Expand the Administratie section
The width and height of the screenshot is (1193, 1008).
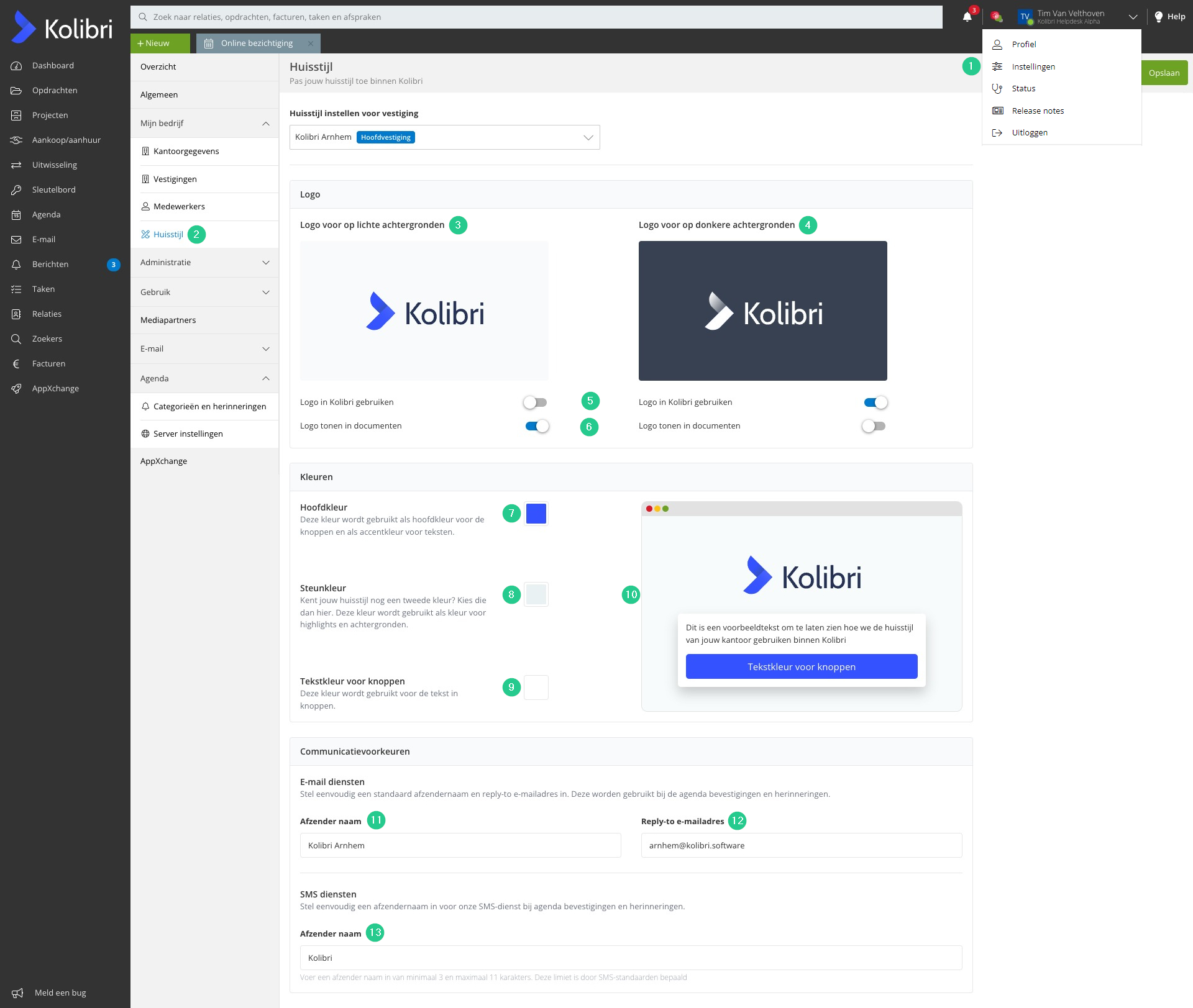204,263
